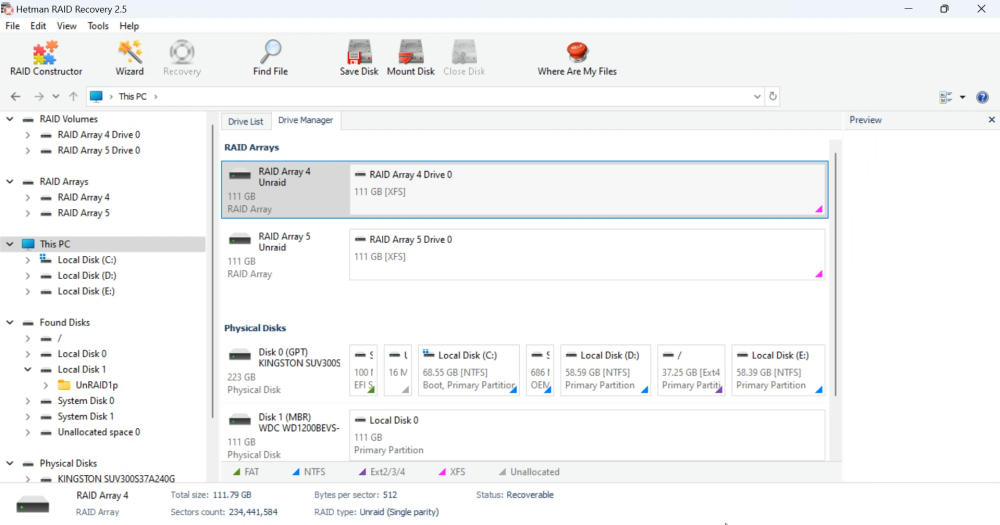Select RAID Array 5 Drive 0 XFS partition
The image size is (1000, 525).
[587, 255]
